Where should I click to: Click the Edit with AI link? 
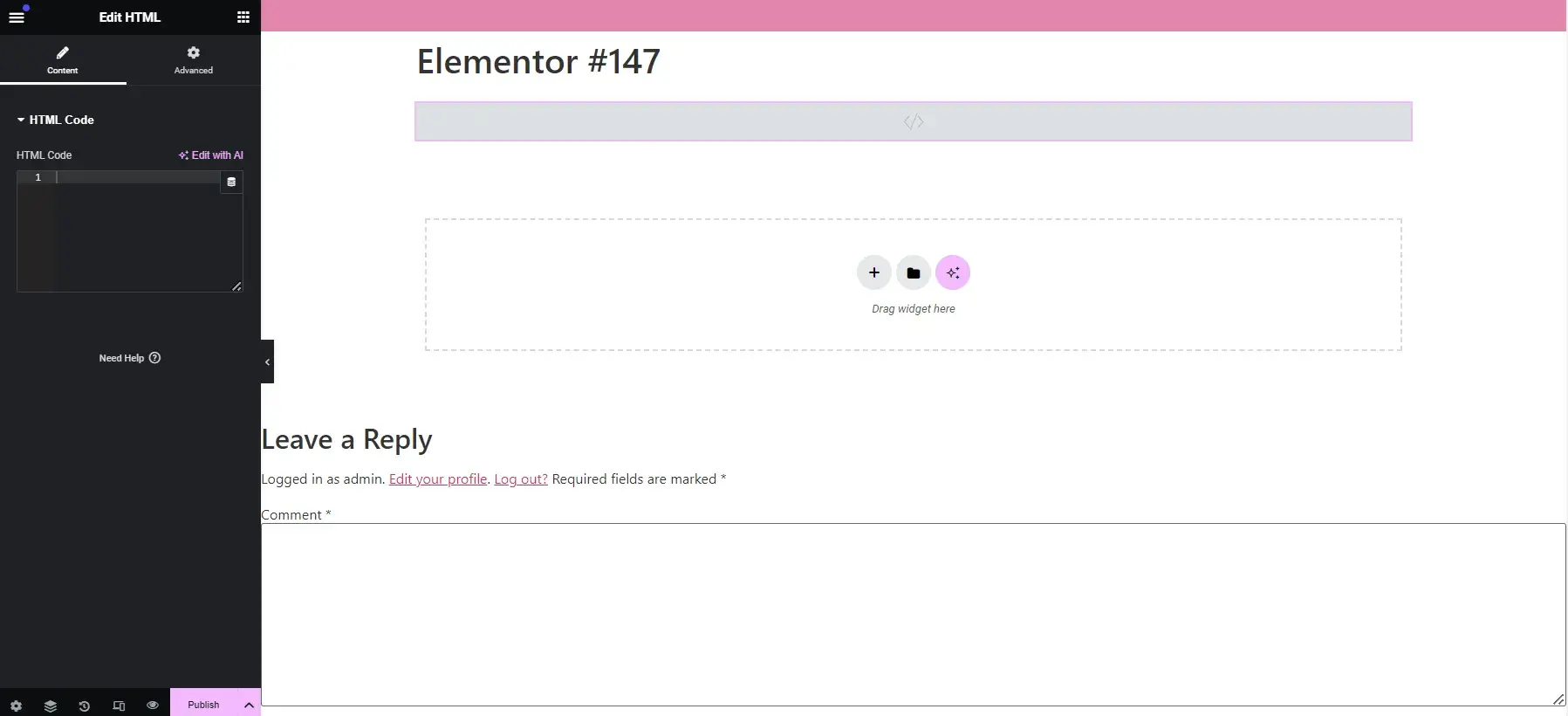(211, 155)
